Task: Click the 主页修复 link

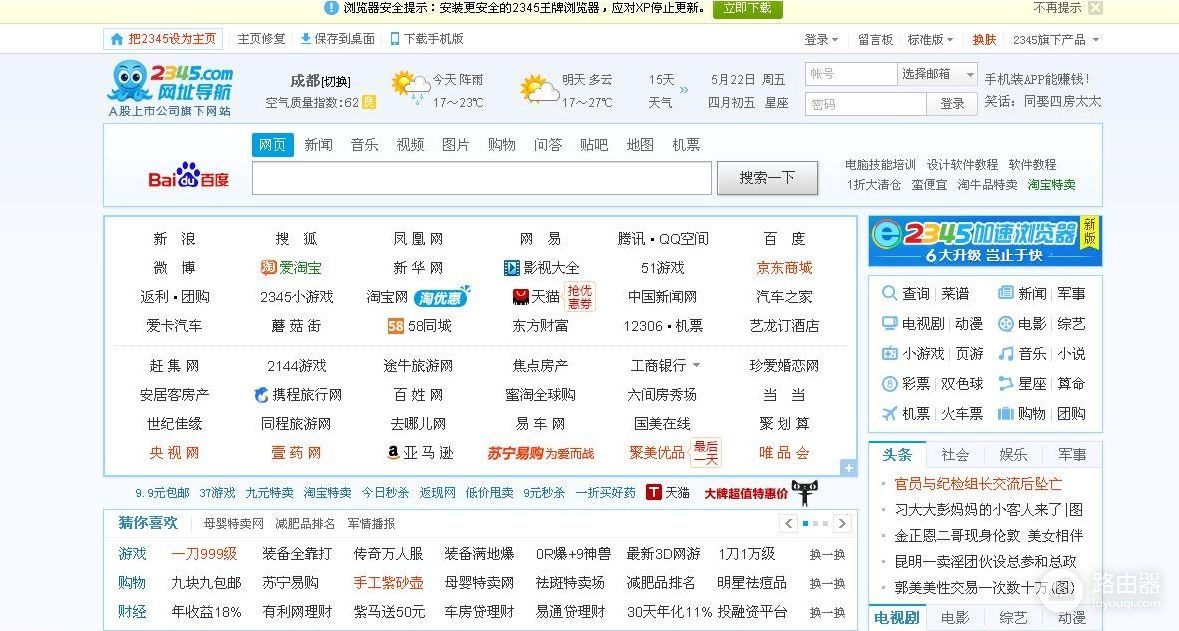Action: (x=262, y=38)
